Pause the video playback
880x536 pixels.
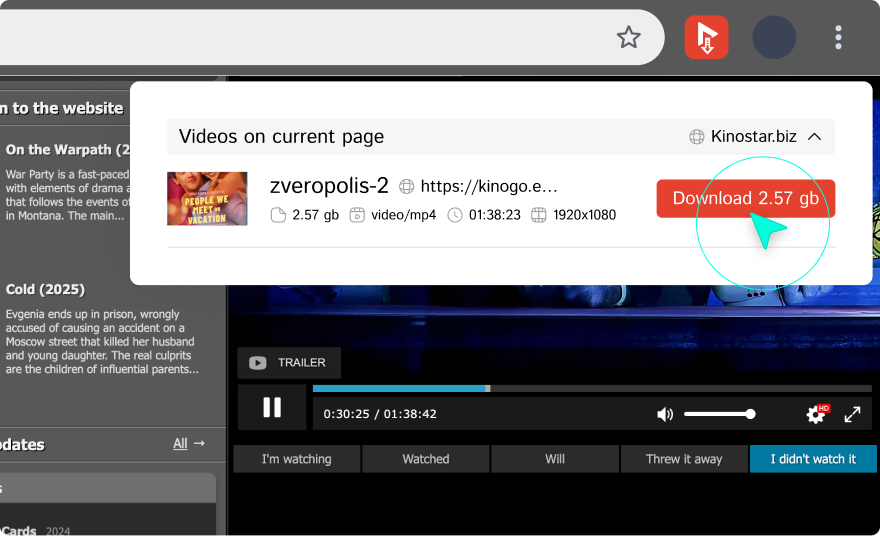271,407
